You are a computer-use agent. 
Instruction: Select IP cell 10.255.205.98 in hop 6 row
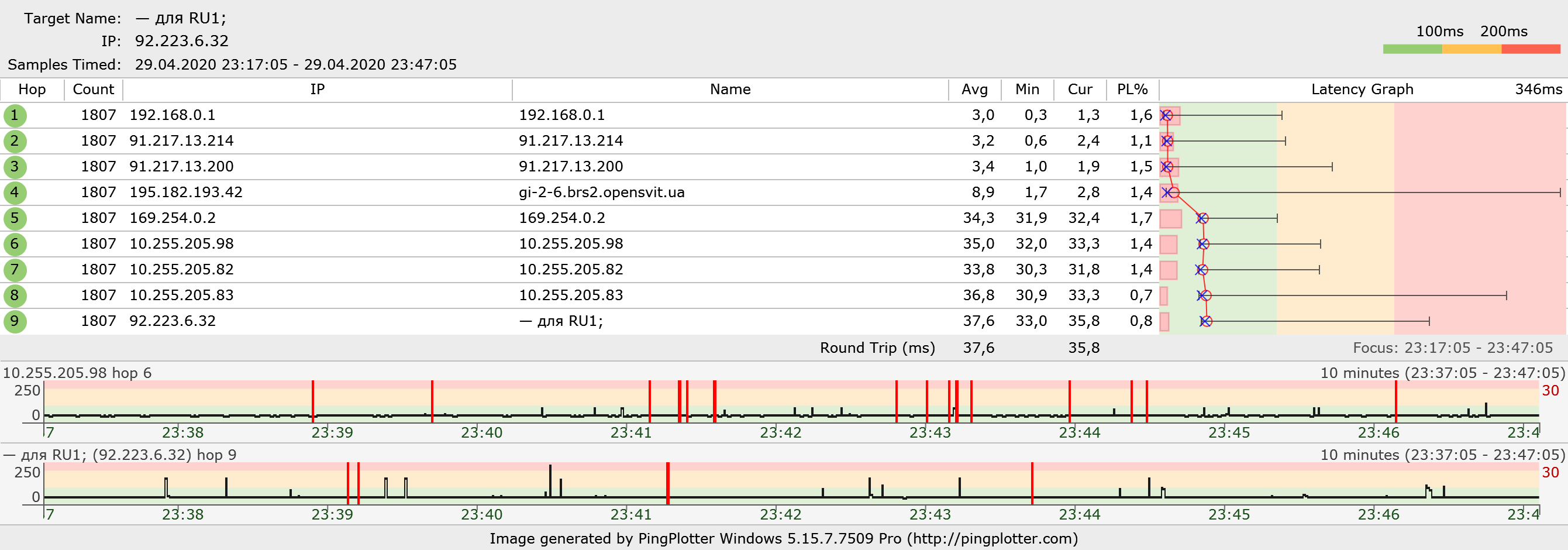click(181, 243)
